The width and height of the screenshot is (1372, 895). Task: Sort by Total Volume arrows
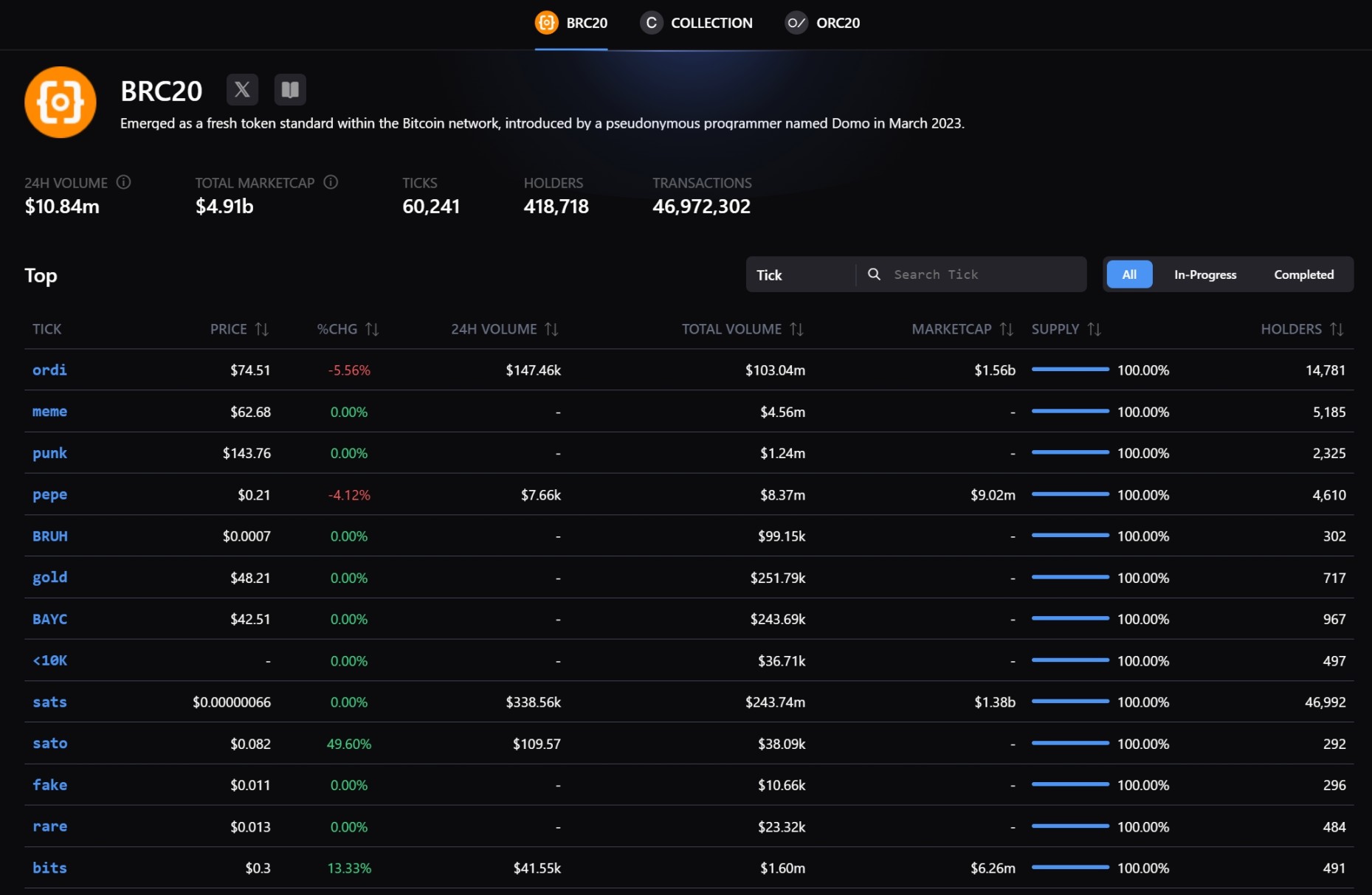click(x=796, y=329)
